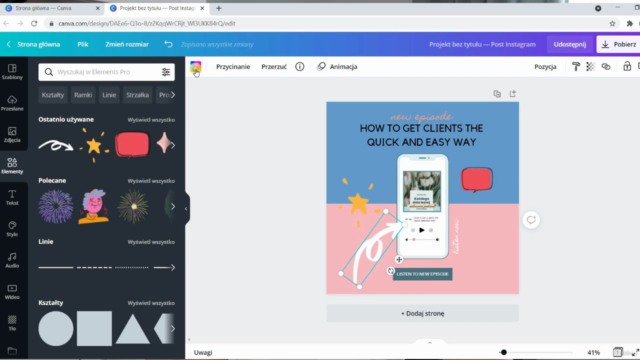Open the Animacja animation option
640x360 pixels.
(338, 67)
